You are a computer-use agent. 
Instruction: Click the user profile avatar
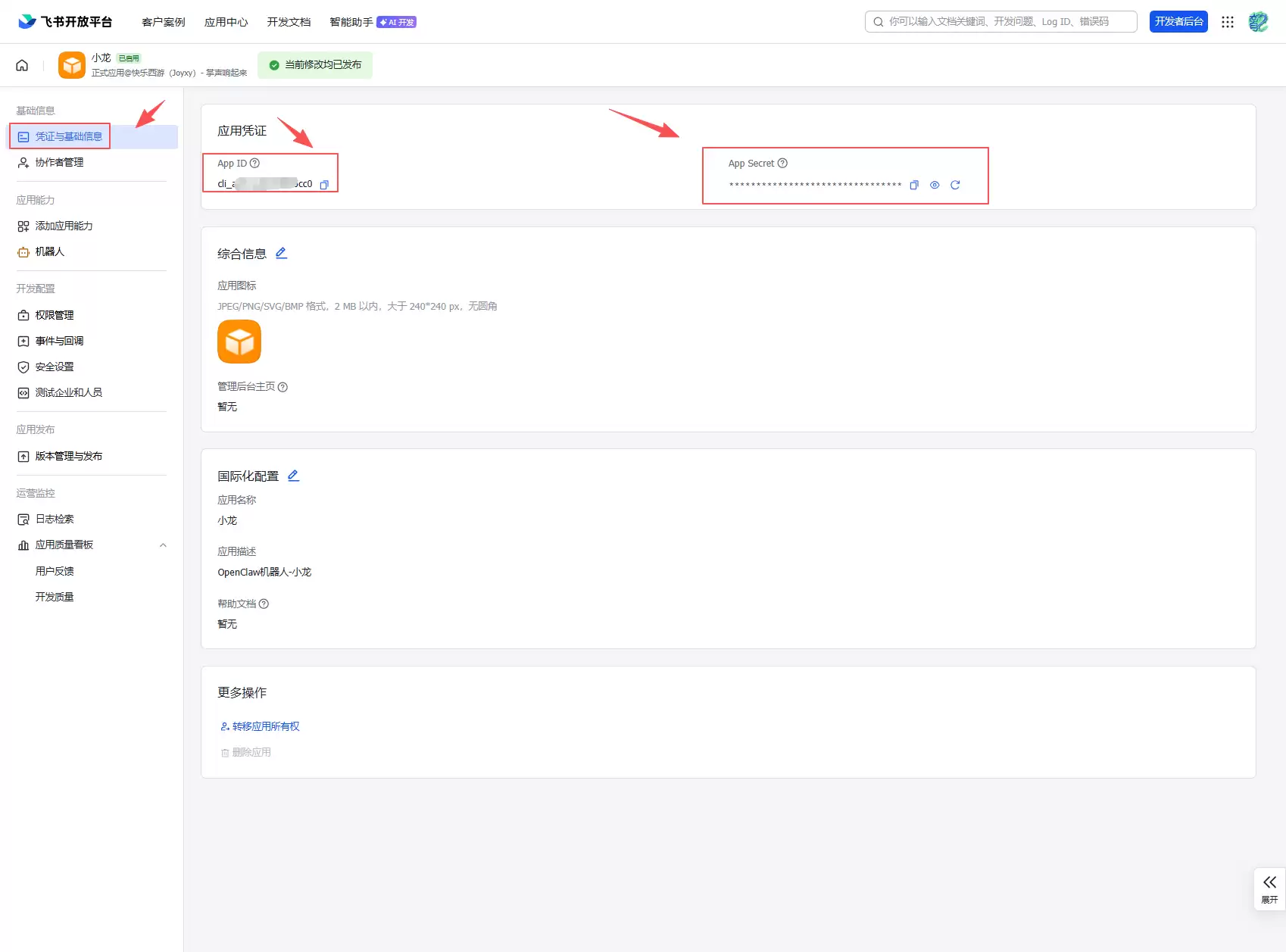1258,22
